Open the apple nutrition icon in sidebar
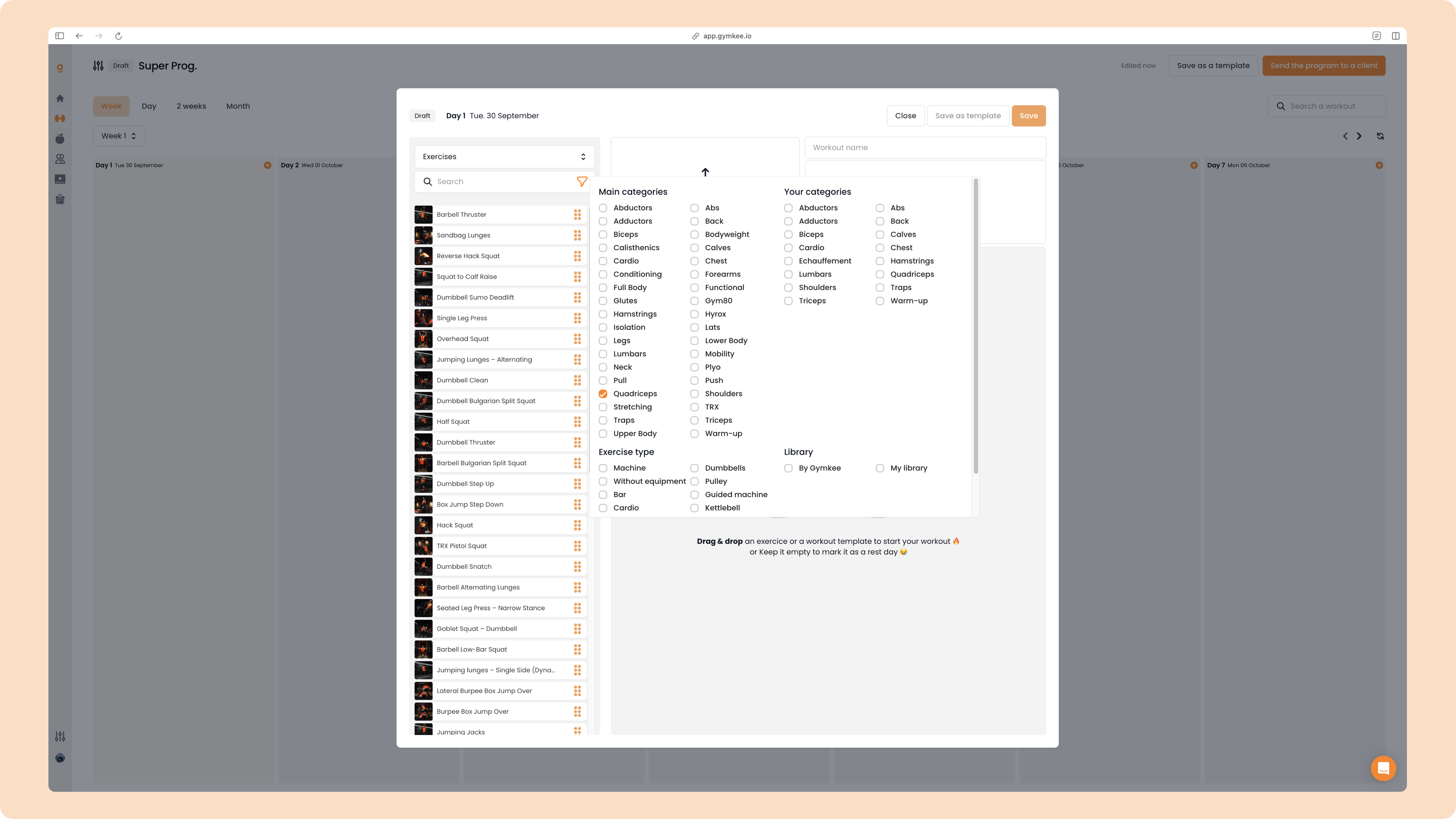Screen dimensions: 1456x819 coord(60,139)
